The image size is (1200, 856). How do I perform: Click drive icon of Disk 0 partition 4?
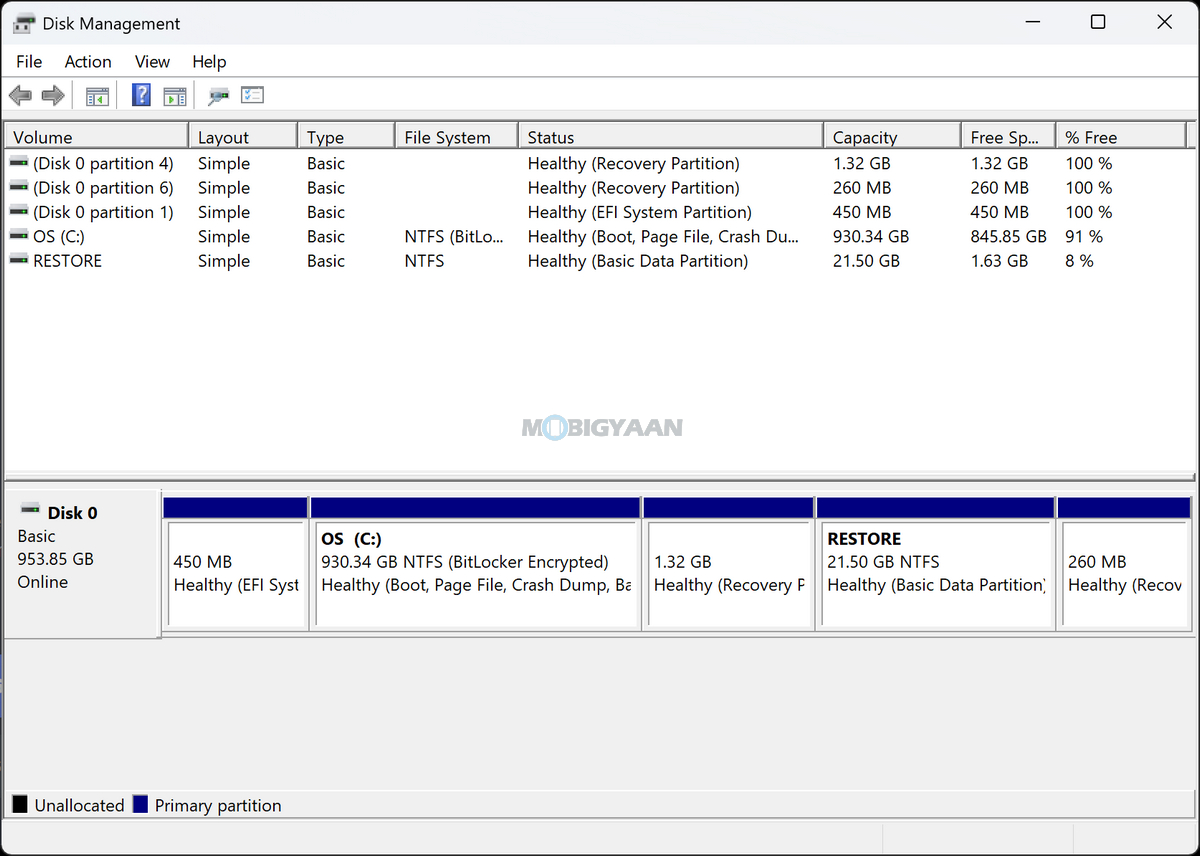point(18,163)
